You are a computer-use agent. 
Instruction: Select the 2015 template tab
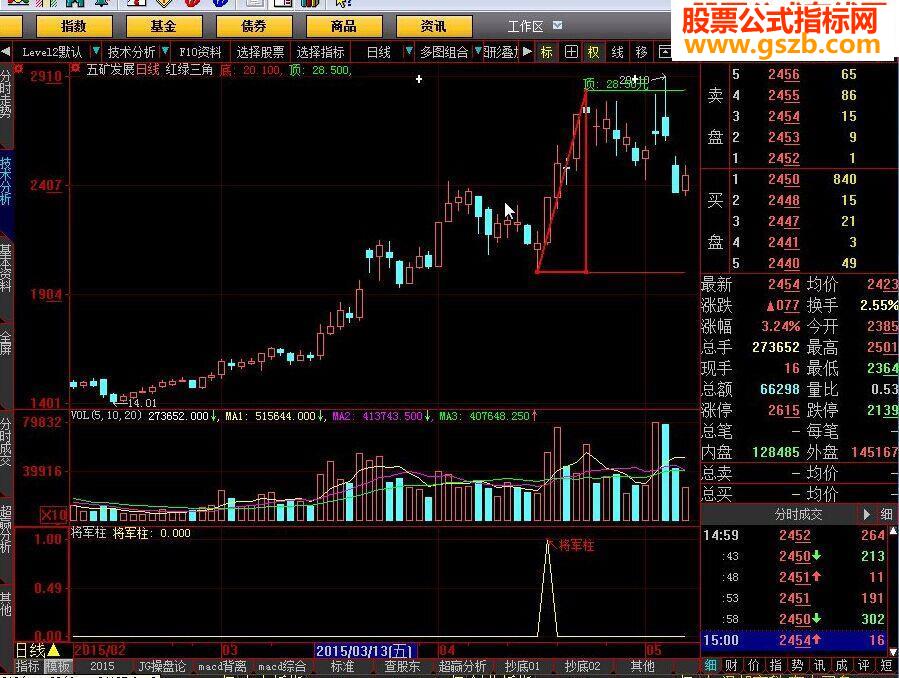tap(102, 667)
